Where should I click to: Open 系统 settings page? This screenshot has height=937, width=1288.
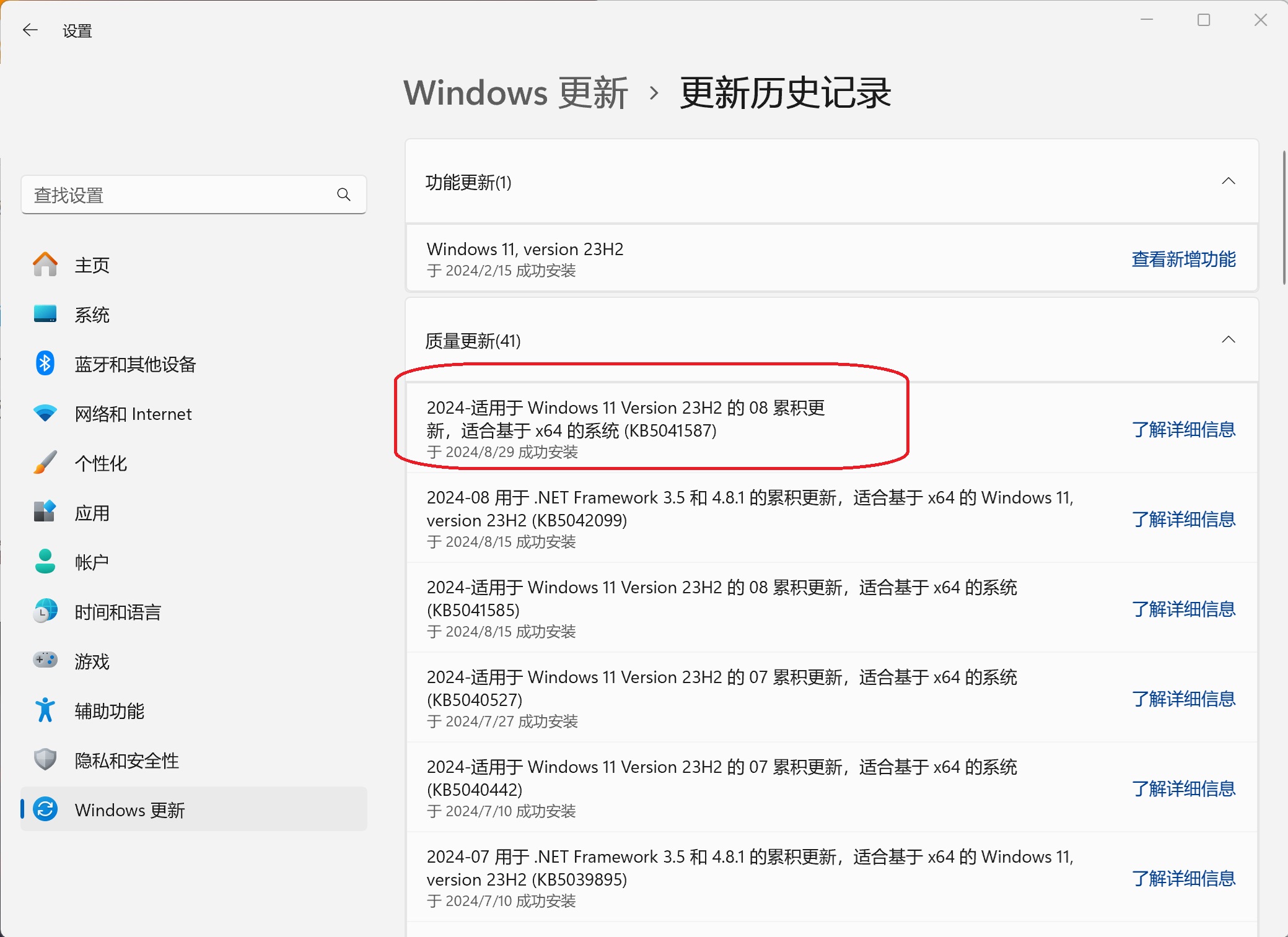(194, 314)
